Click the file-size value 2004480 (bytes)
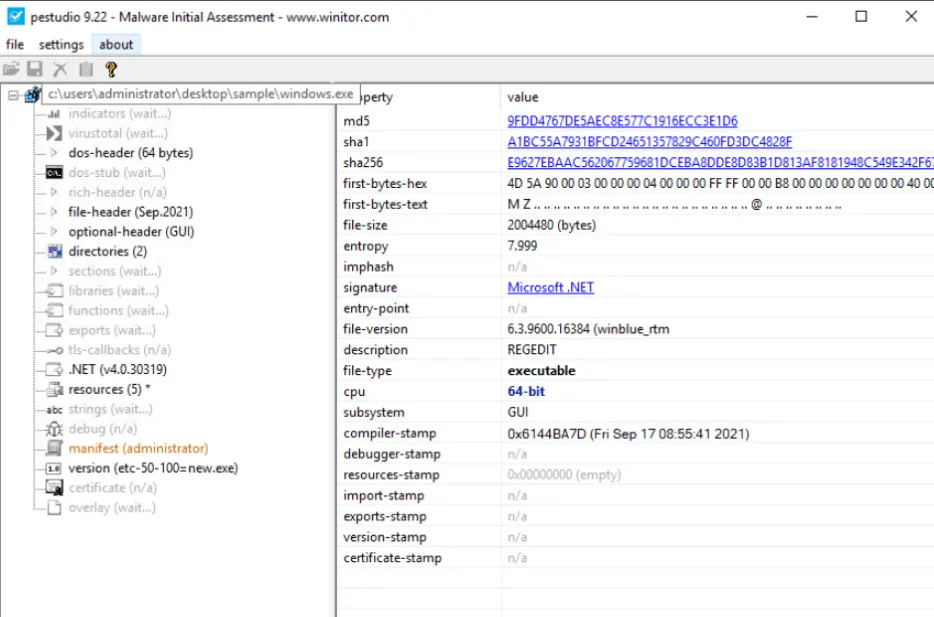The image size is (934, 617). 552,225
